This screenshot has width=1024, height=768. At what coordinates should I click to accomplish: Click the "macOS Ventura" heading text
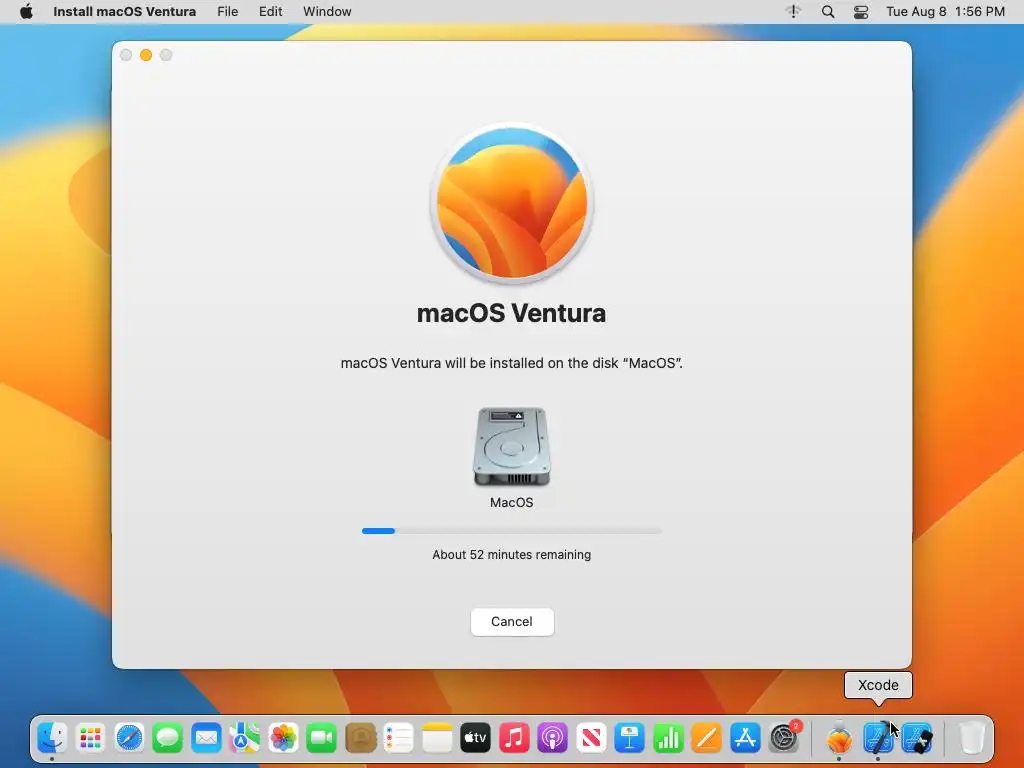[x=511, y=313]
